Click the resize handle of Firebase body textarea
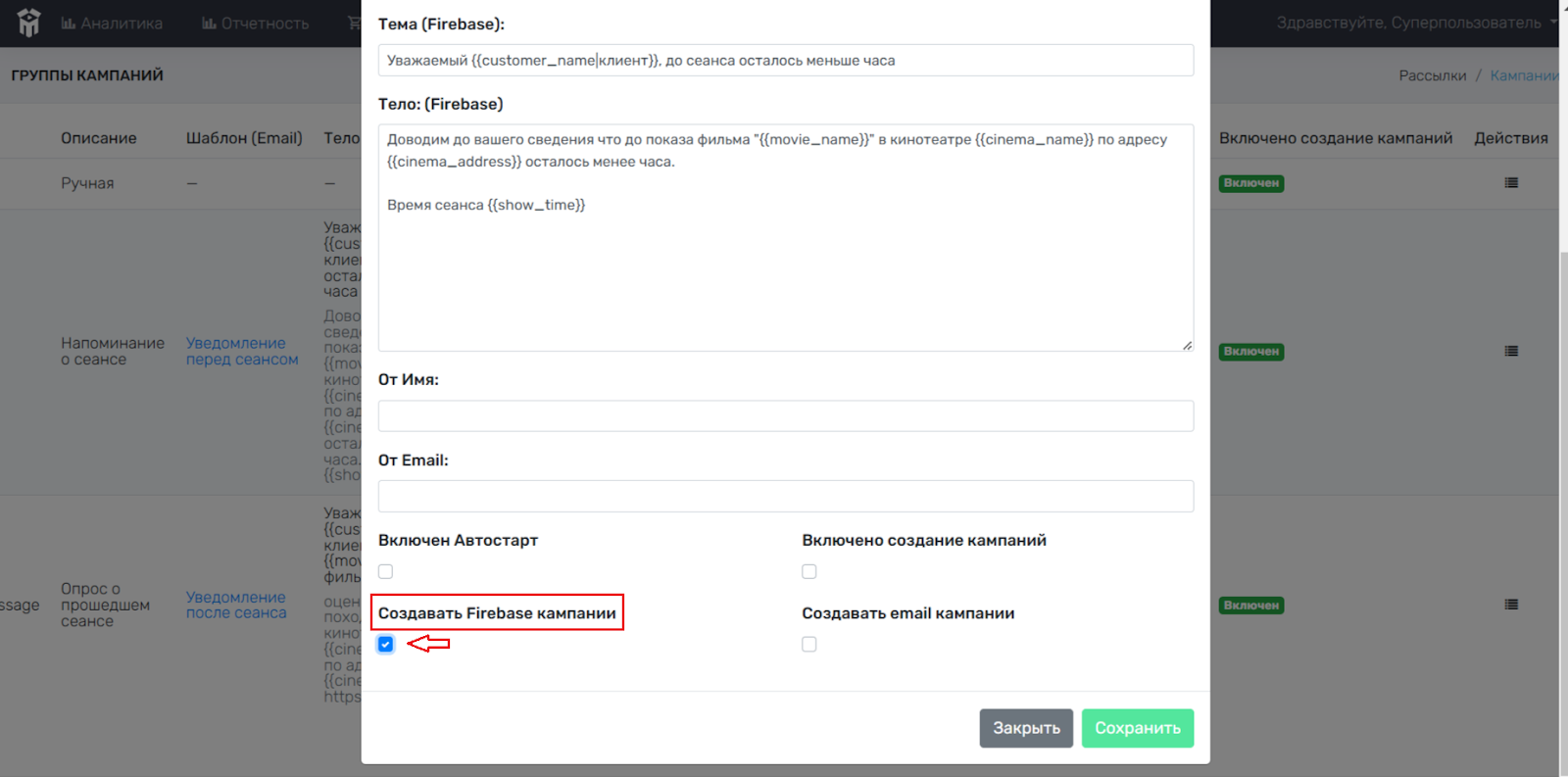 [x=1187, y=345]
